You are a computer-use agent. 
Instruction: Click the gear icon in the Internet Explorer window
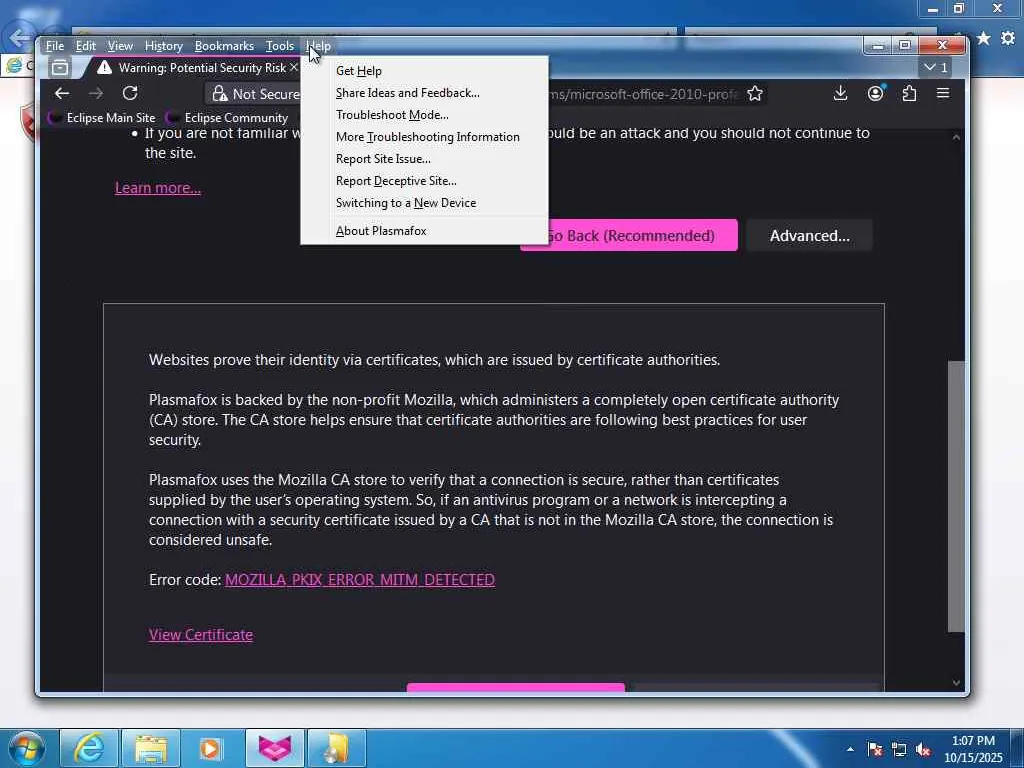pyautogui.click(x=1008, y=39)
